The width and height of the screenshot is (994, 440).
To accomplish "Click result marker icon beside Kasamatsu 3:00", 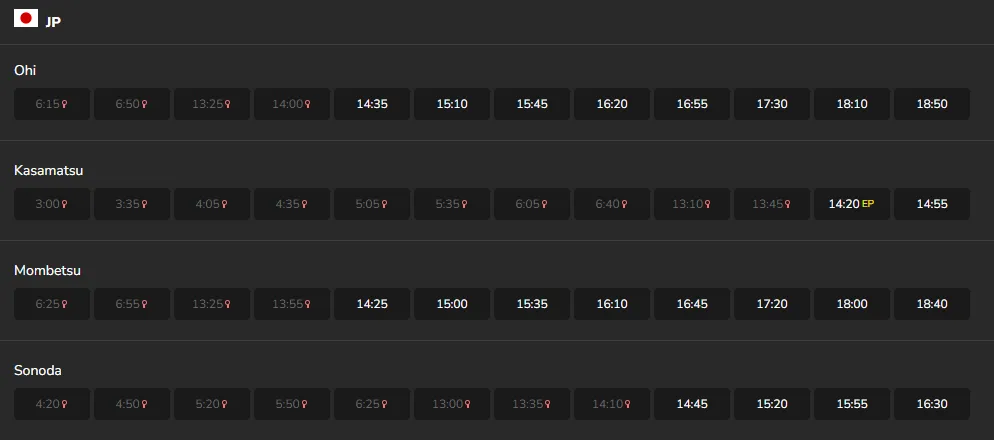I will point(65,204).
